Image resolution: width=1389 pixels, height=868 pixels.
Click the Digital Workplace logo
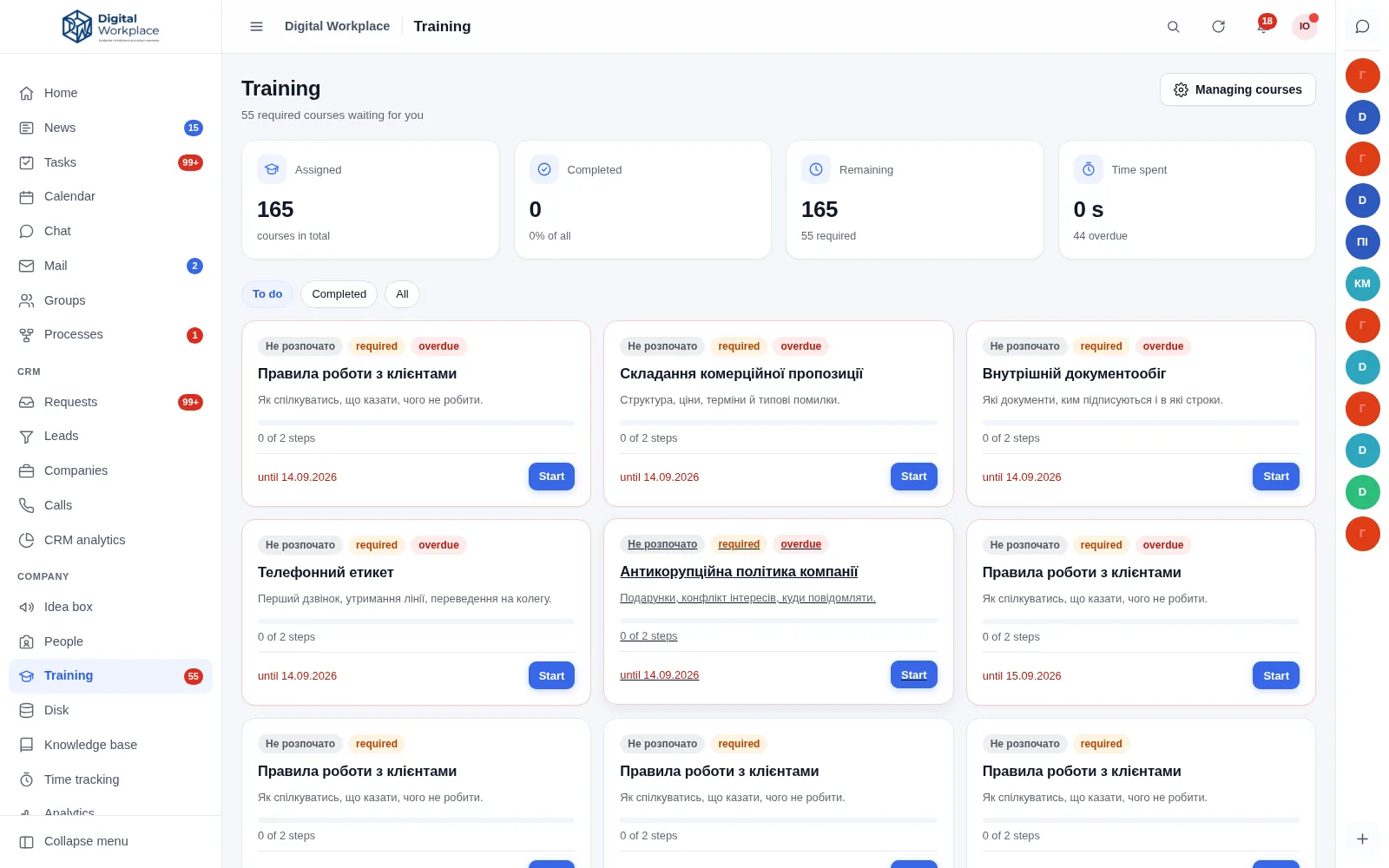110,27
